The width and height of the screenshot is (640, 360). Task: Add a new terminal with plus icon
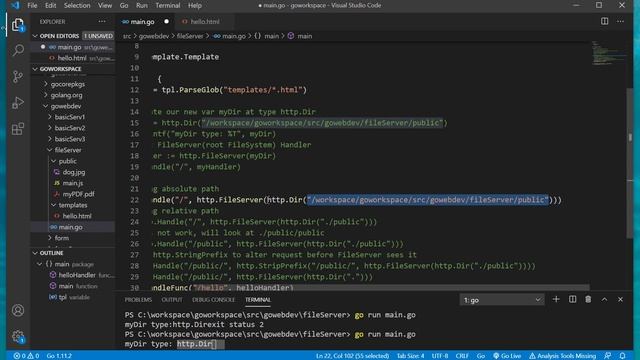(556, 300)
